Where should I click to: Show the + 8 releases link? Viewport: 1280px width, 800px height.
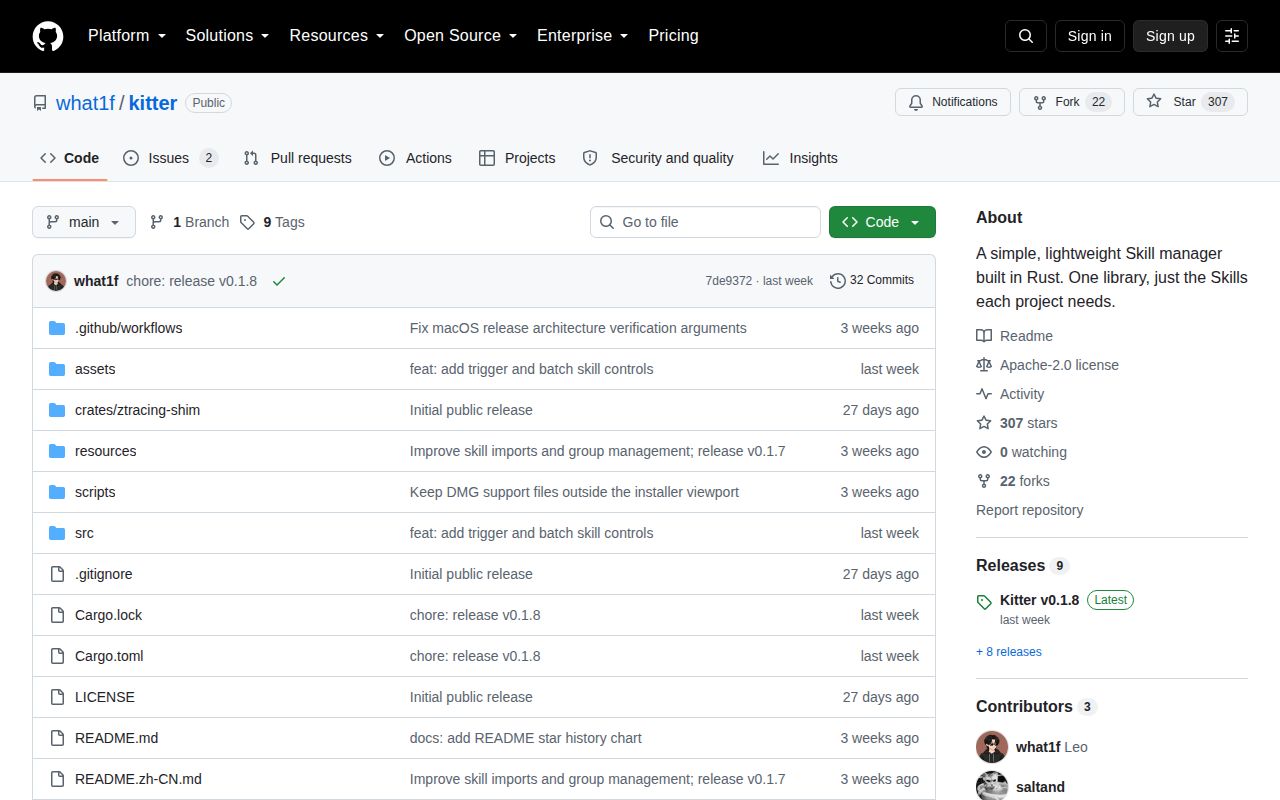coord(1009,652)
